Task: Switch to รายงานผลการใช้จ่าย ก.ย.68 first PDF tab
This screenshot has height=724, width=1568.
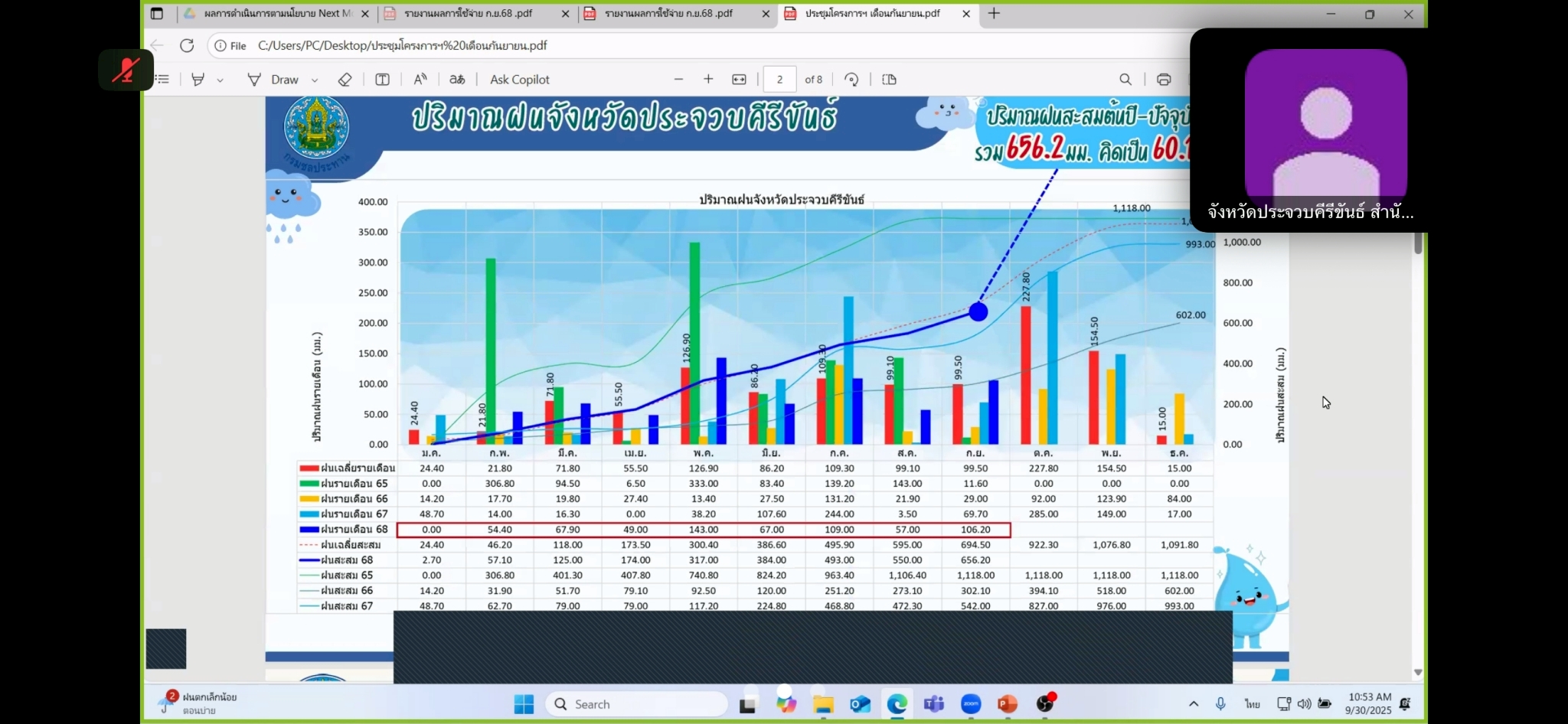Action: (x=469, y=14)
